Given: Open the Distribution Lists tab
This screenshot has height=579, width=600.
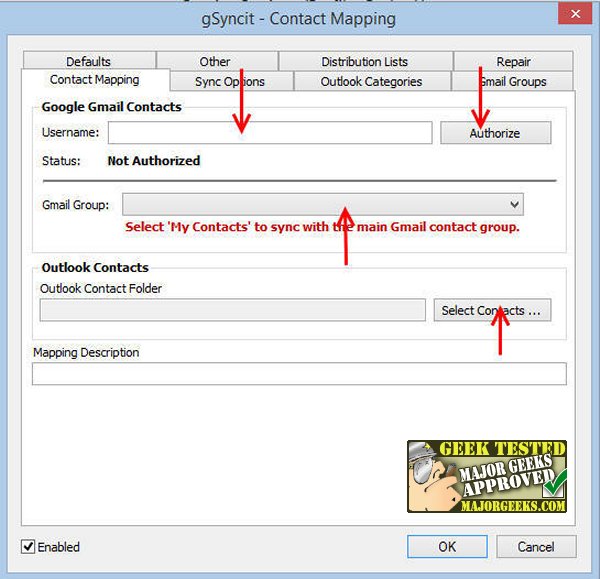Looking at the screenshot, I should [365, 61].
